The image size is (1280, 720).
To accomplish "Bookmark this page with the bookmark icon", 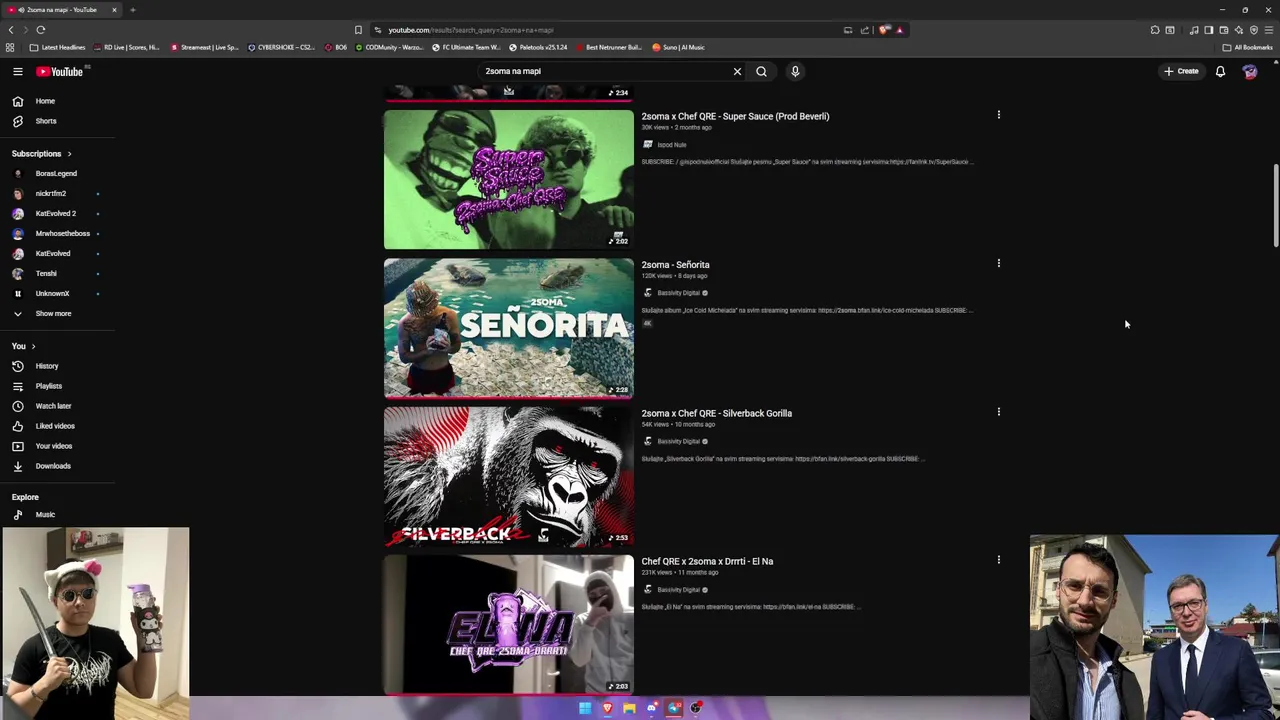I will (x=358, y=30).
